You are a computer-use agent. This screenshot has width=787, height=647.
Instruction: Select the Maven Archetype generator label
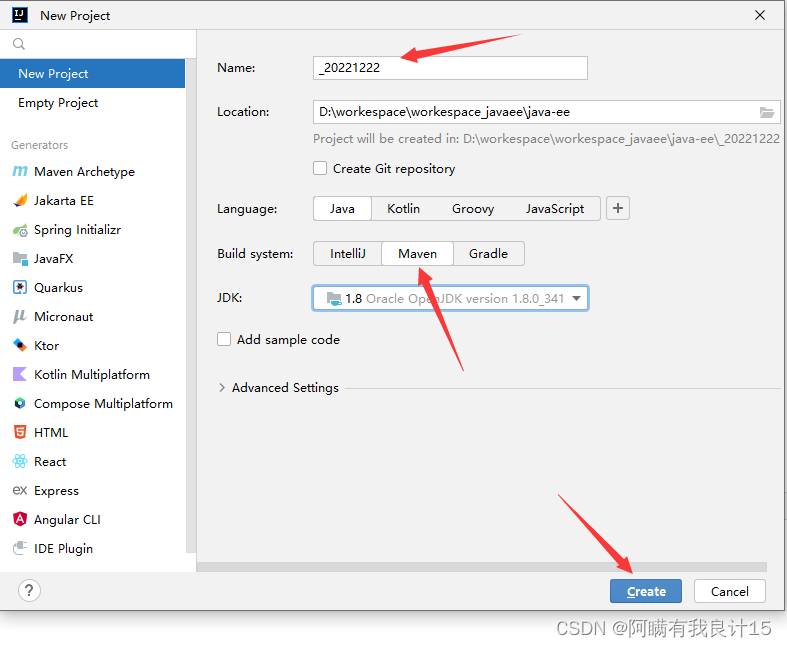pyautogui.click(x=84, y=172)
